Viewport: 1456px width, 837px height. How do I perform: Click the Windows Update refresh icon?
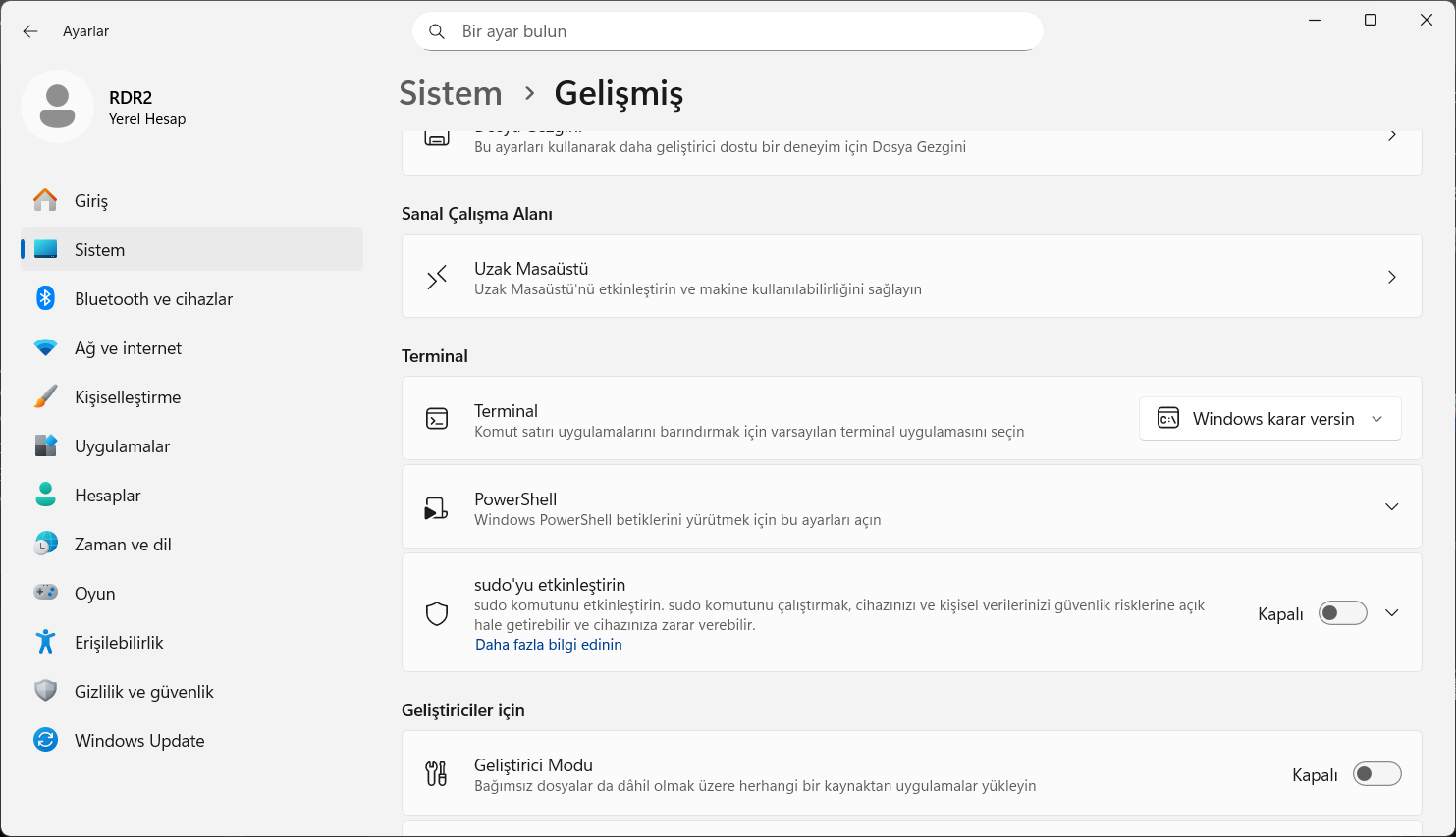[45, 740]
